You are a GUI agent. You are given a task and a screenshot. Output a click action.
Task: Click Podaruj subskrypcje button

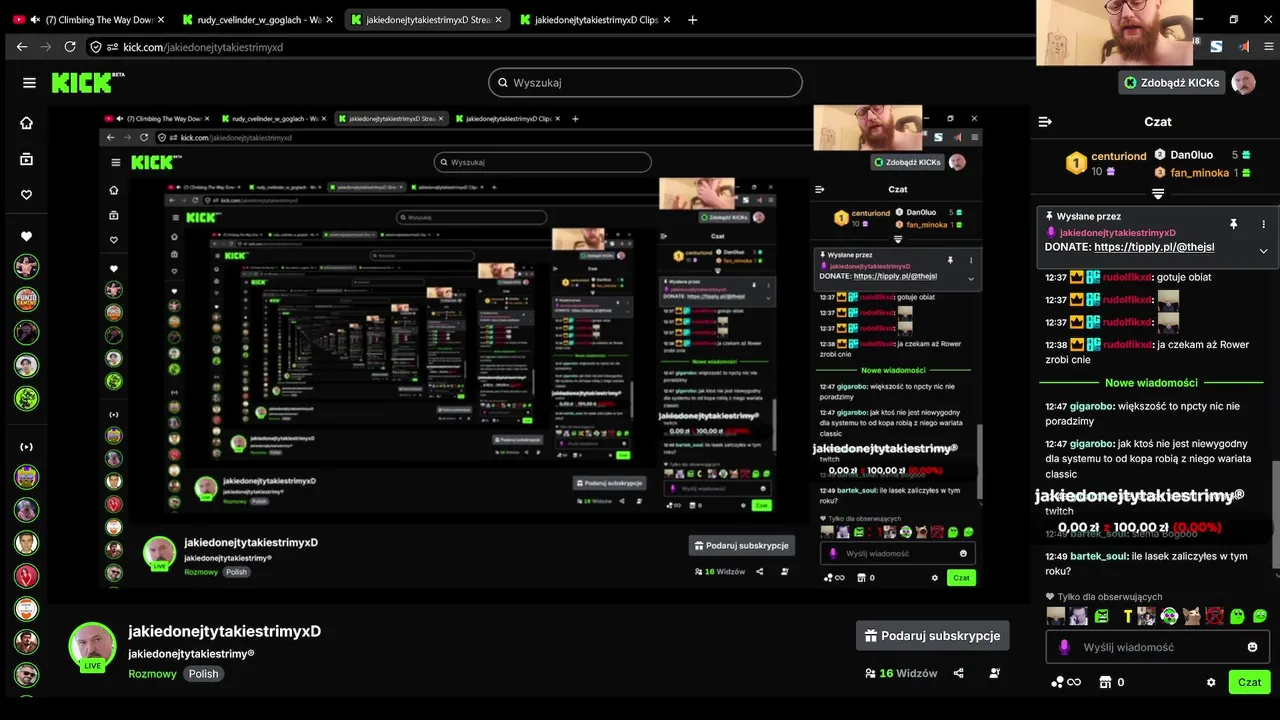click(932, 636)
